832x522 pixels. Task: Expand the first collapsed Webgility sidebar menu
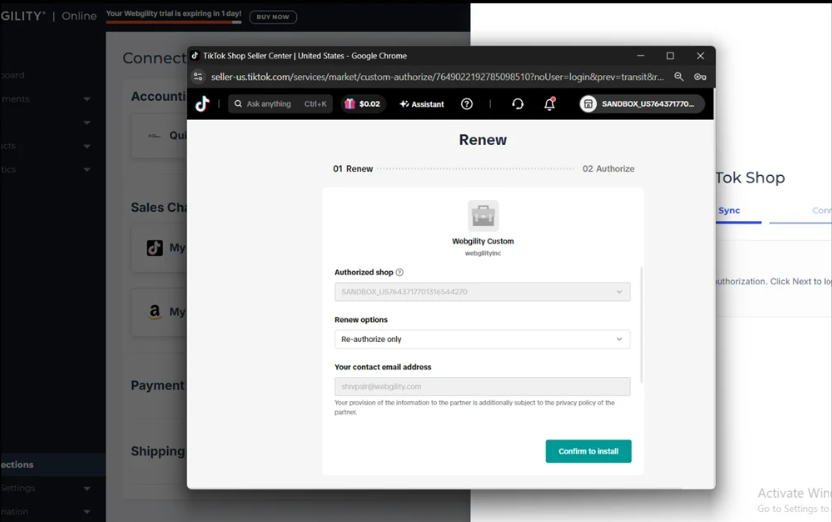point(86,99)
